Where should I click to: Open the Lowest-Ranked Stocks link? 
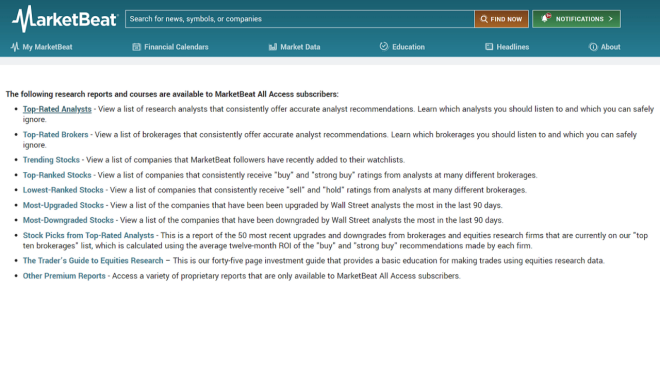pos(63,190)
